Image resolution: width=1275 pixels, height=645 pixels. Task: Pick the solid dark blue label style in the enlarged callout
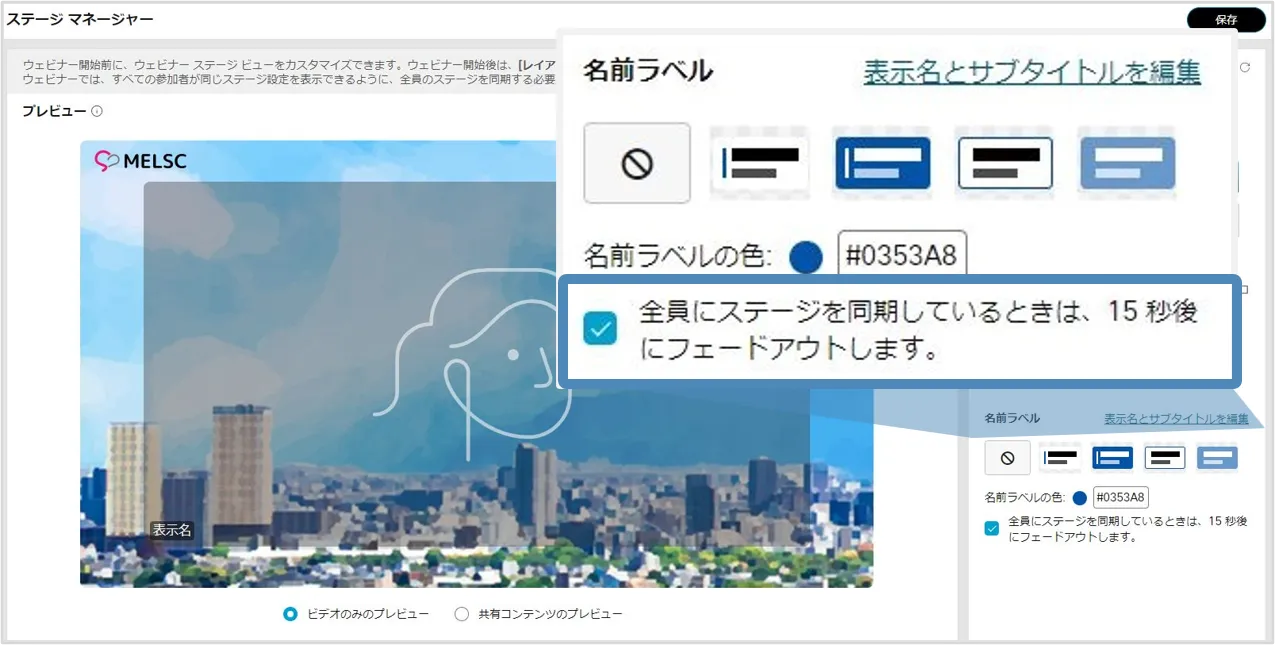point(882,163)
